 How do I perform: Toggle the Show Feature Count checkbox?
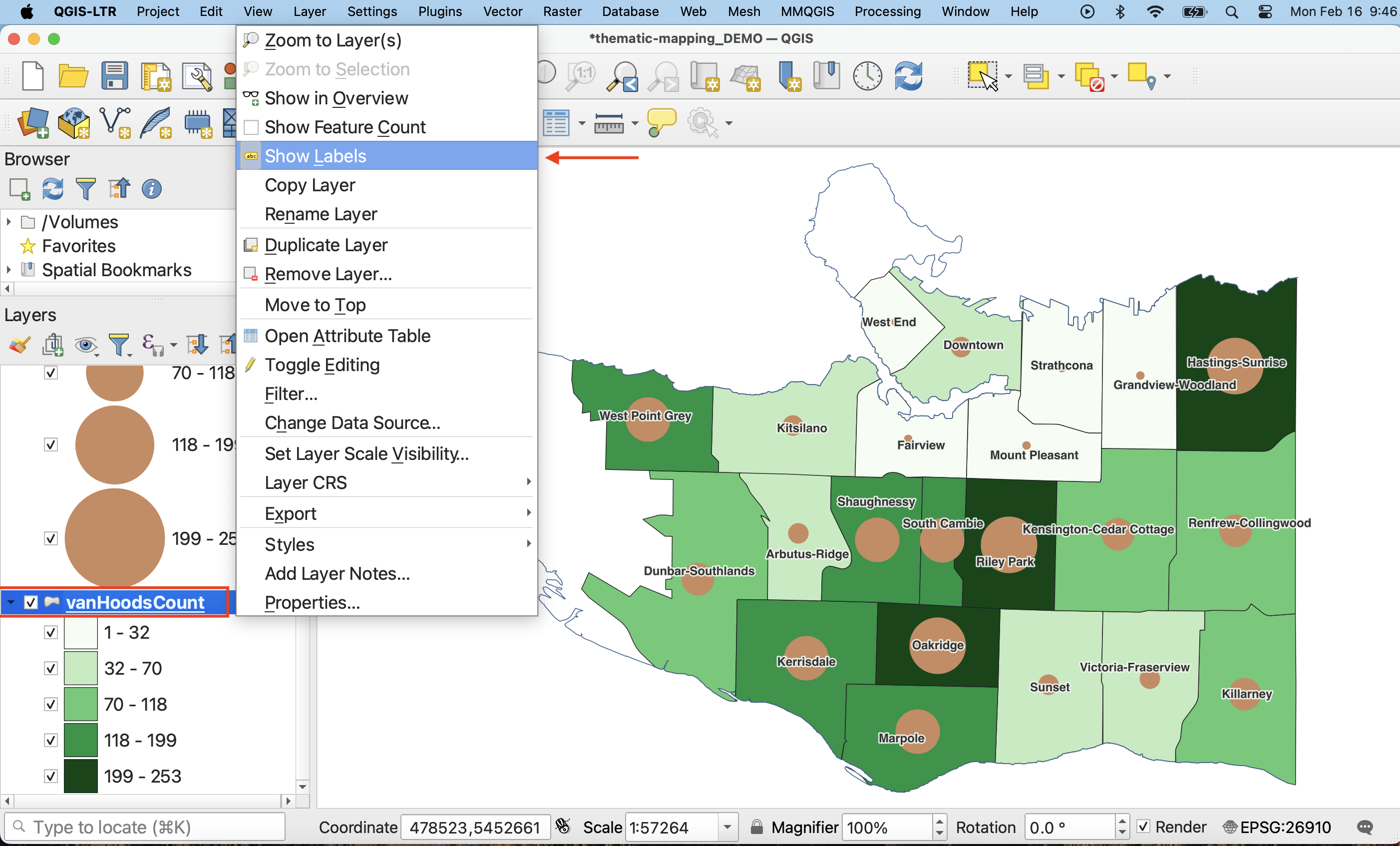tap(251, 127)
